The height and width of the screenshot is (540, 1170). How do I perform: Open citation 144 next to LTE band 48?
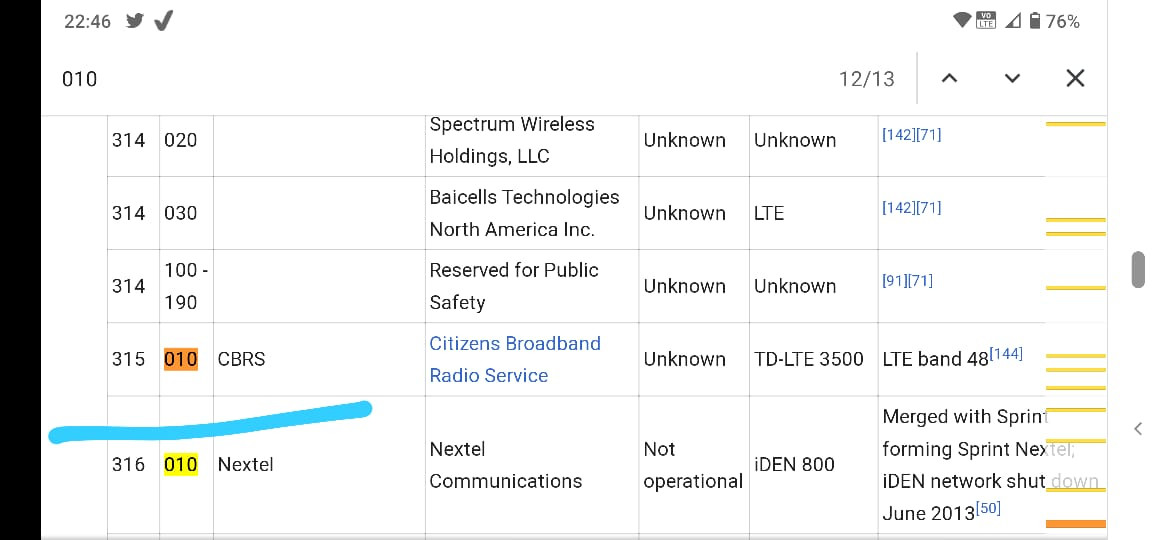(x=1007, y=353)
